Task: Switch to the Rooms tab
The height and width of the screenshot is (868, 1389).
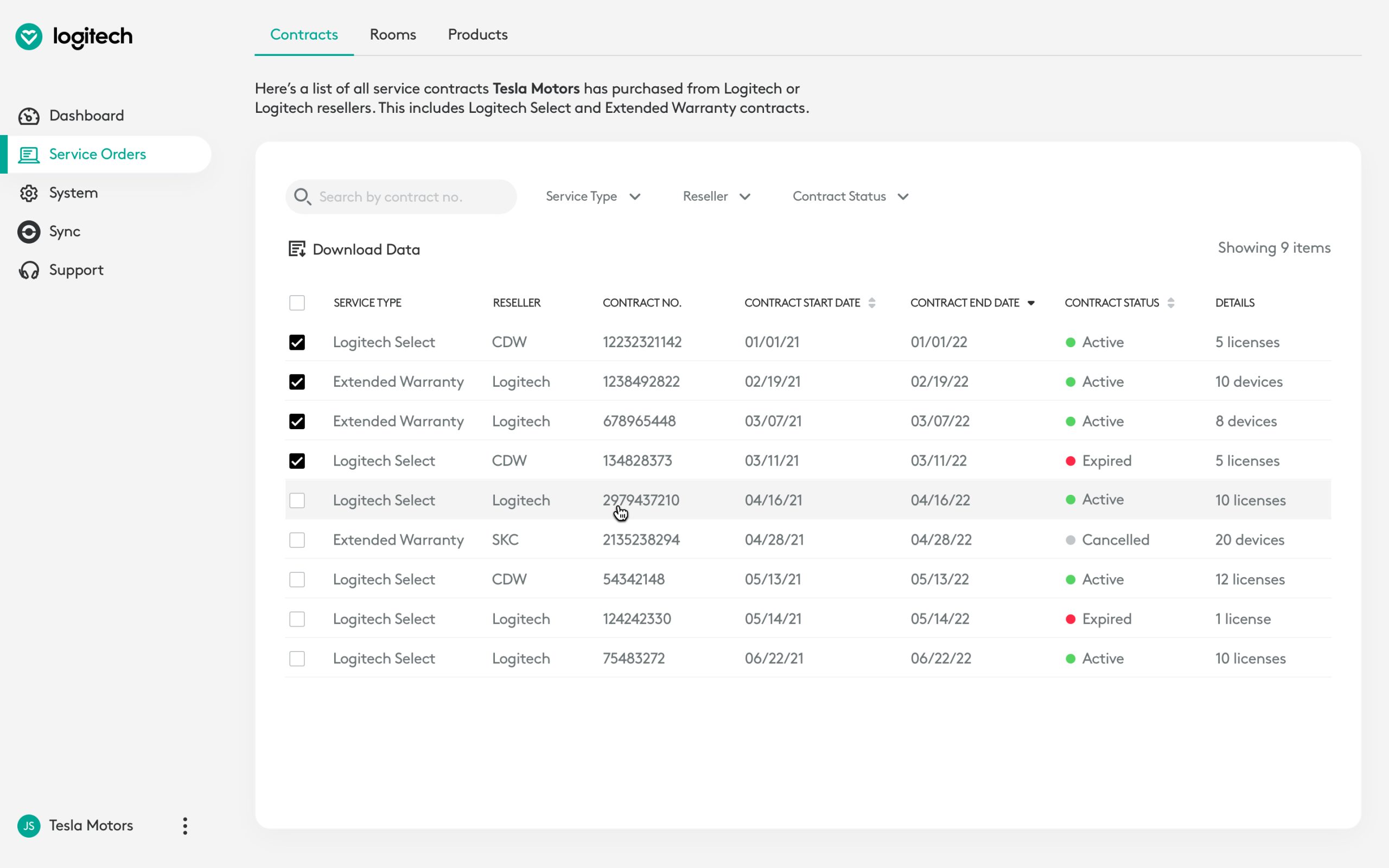Action: [x=393, y=34]
